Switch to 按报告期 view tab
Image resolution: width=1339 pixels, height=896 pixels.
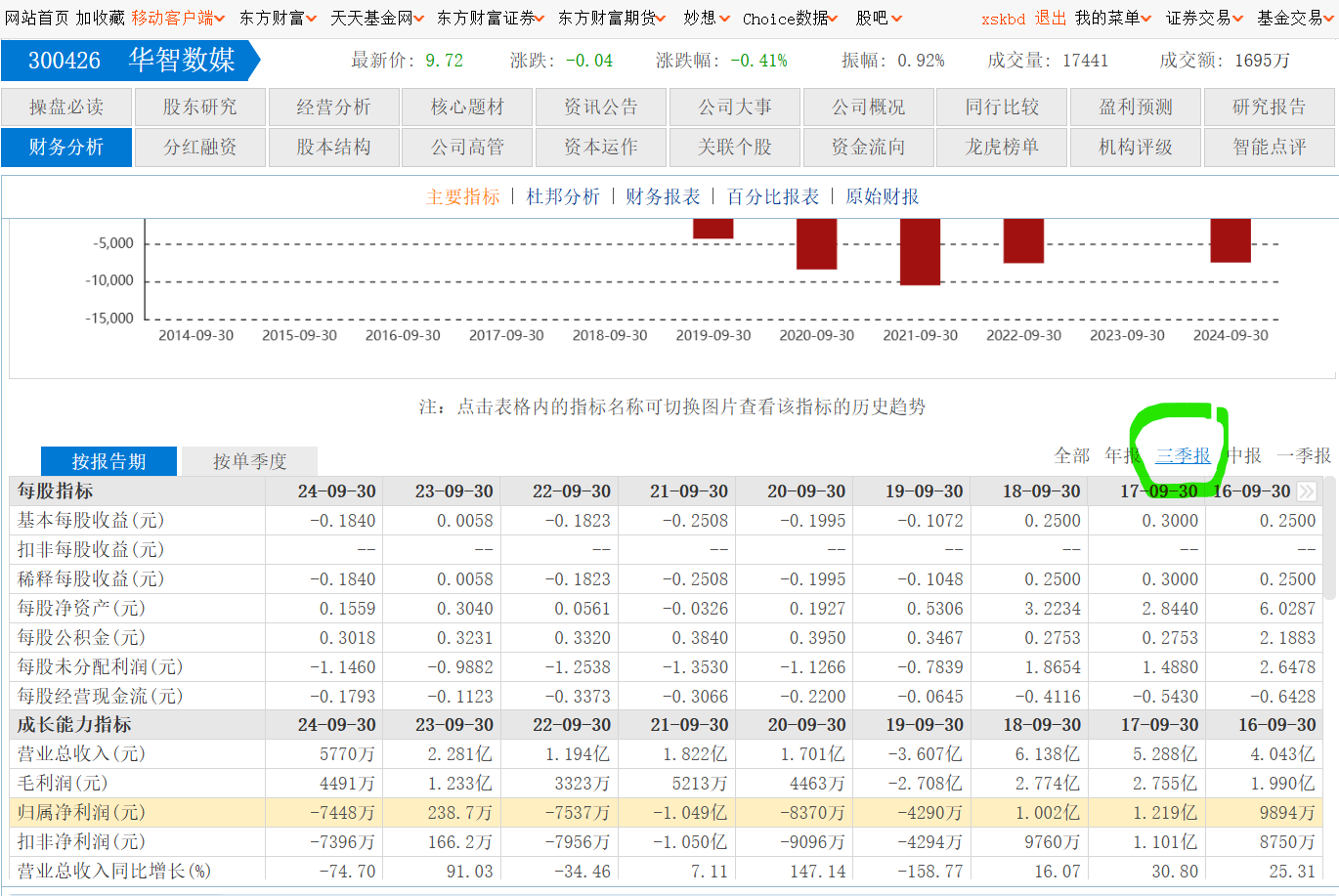tap(108, 461)
